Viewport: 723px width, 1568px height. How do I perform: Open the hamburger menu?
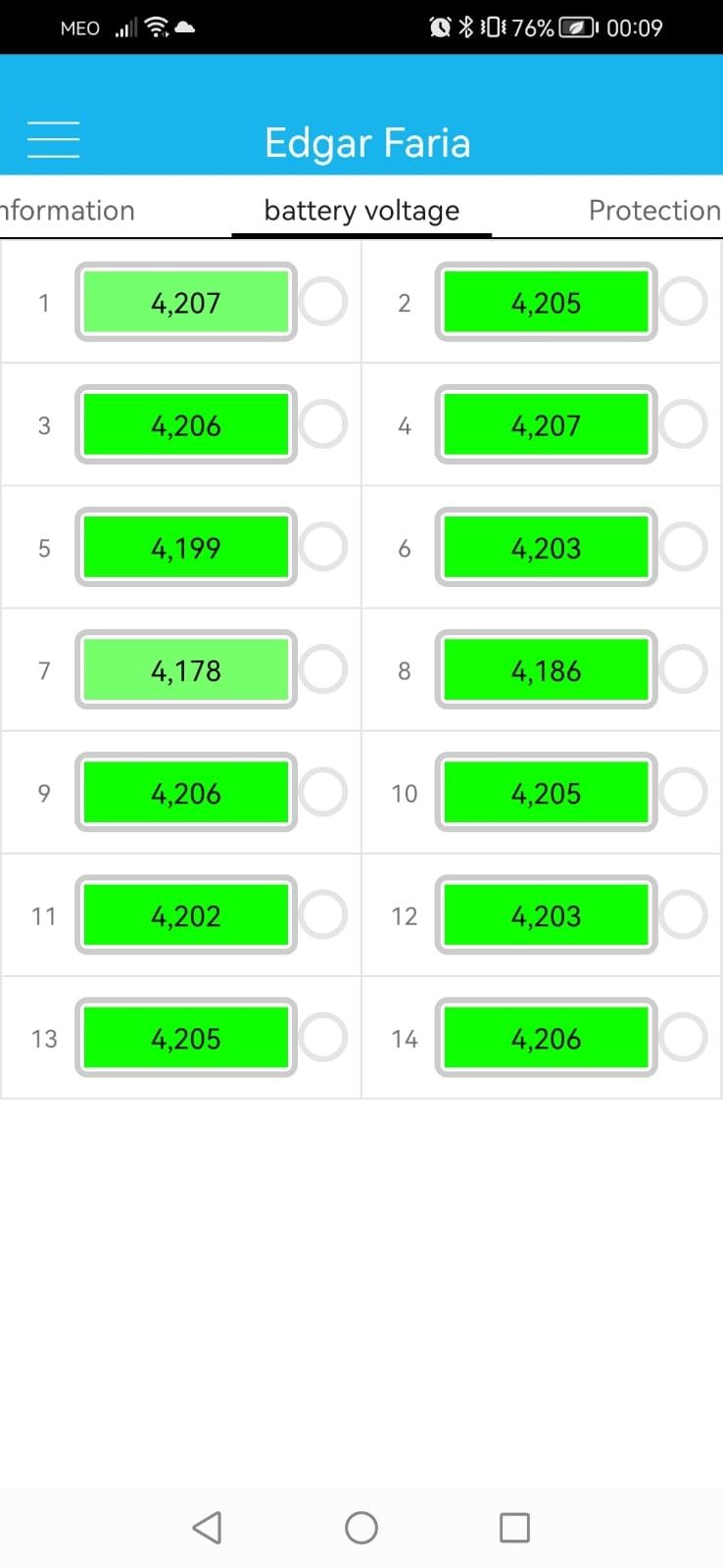click(53, 140)
